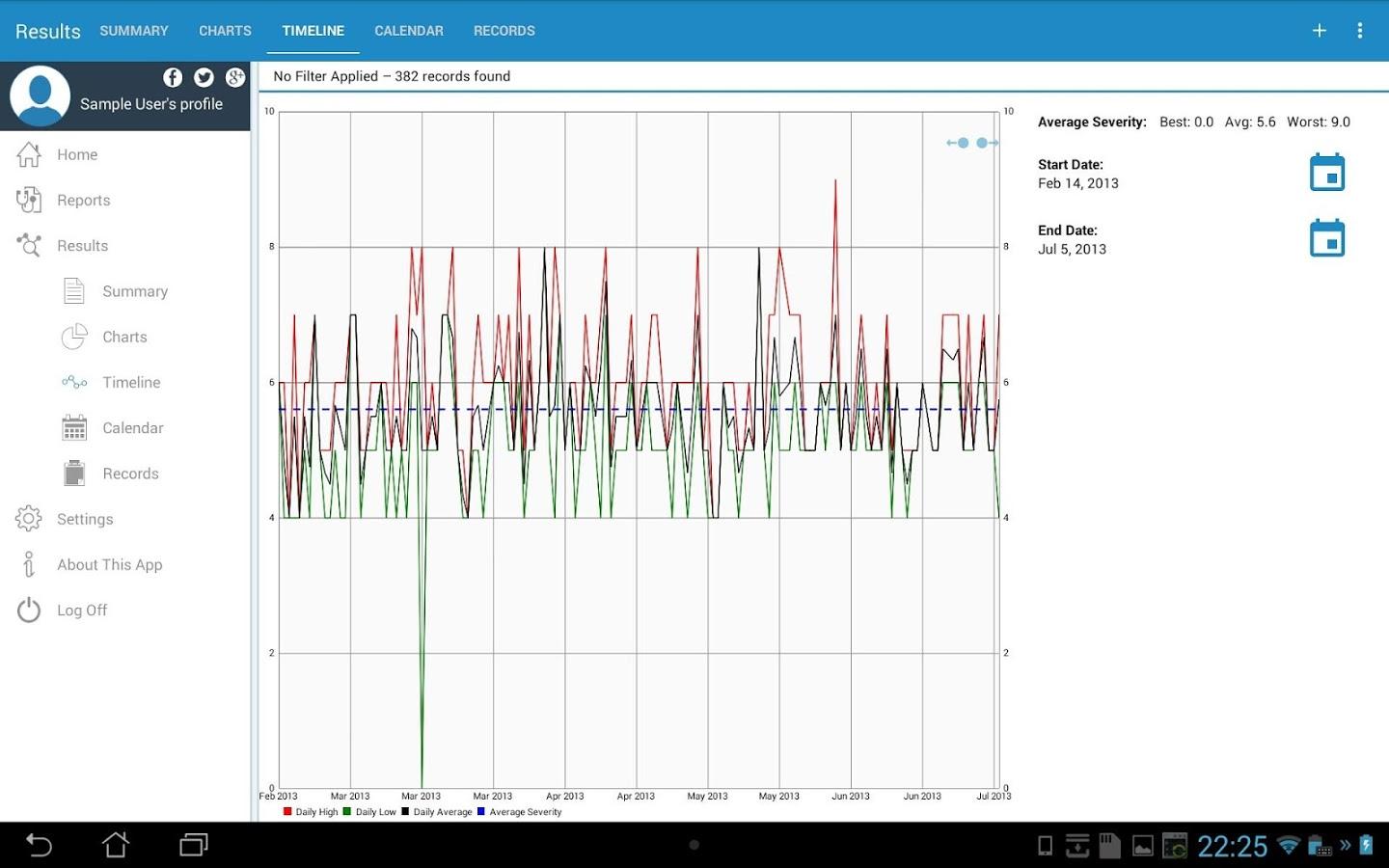This screenshot has height=868, width=1389.
Task: Tap the Sample User profile avatar
Action: coord(40,96)
